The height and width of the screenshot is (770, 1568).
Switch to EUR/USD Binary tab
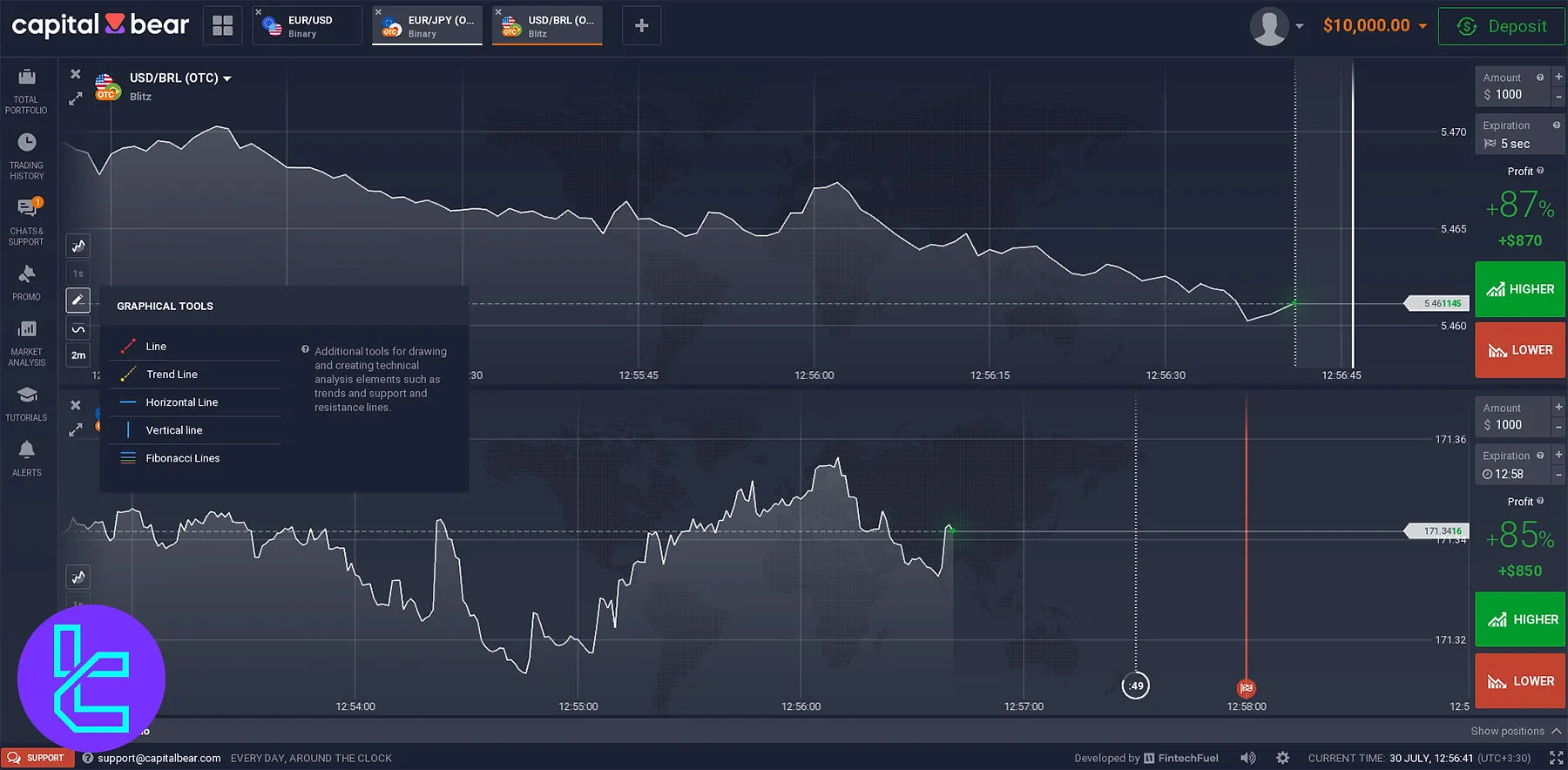click(308, 26)
